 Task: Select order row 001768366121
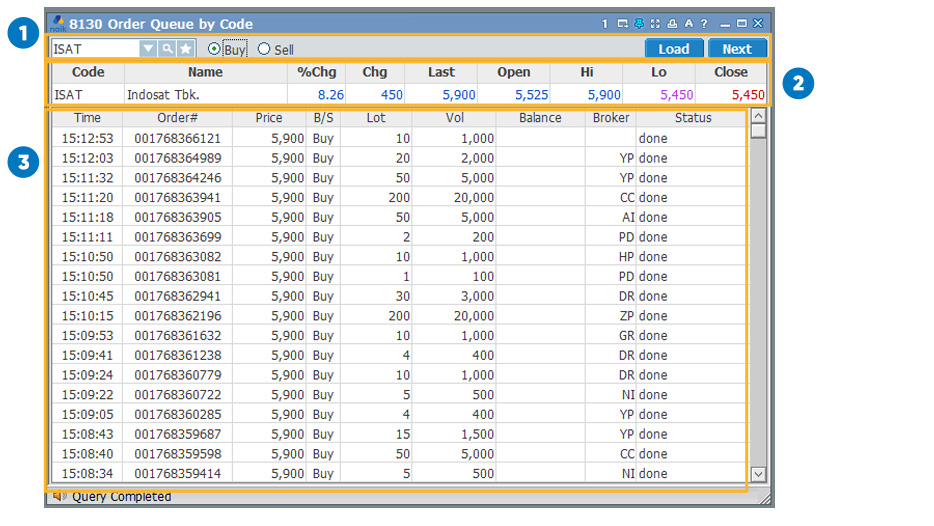tap(177, 139)
